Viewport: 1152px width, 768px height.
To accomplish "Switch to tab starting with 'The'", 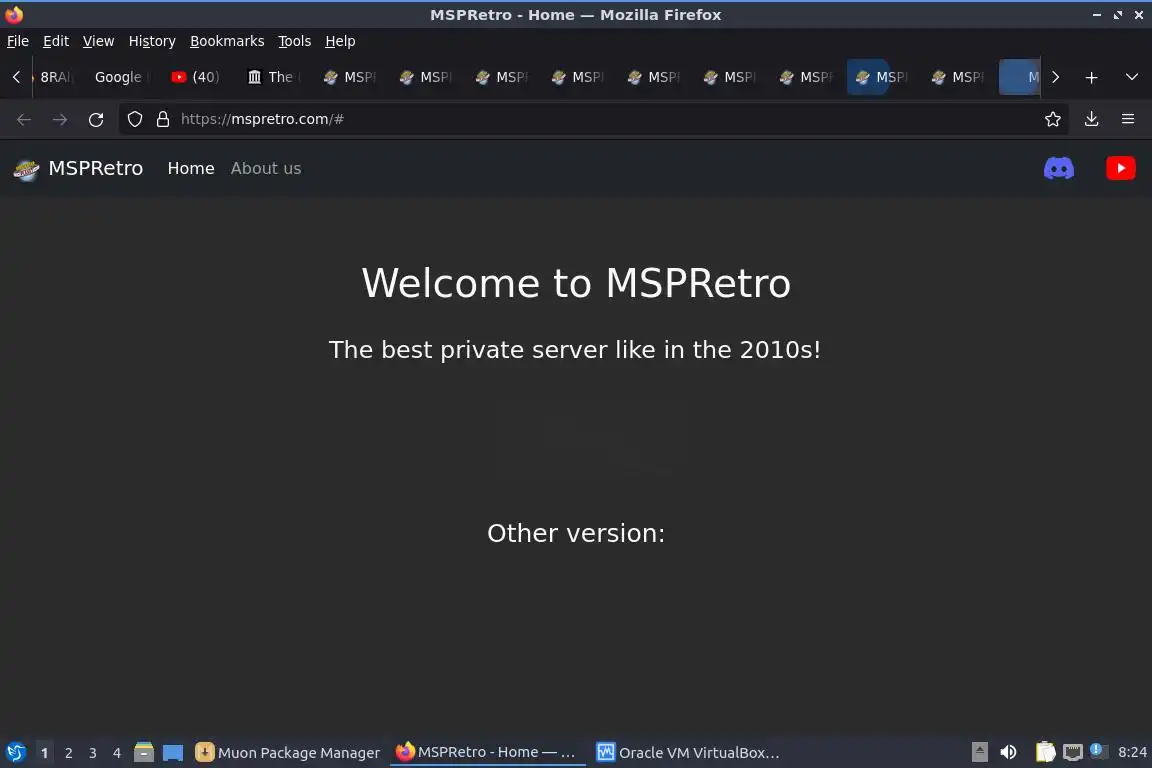I will pyautogui.click(x=273, y=77).
